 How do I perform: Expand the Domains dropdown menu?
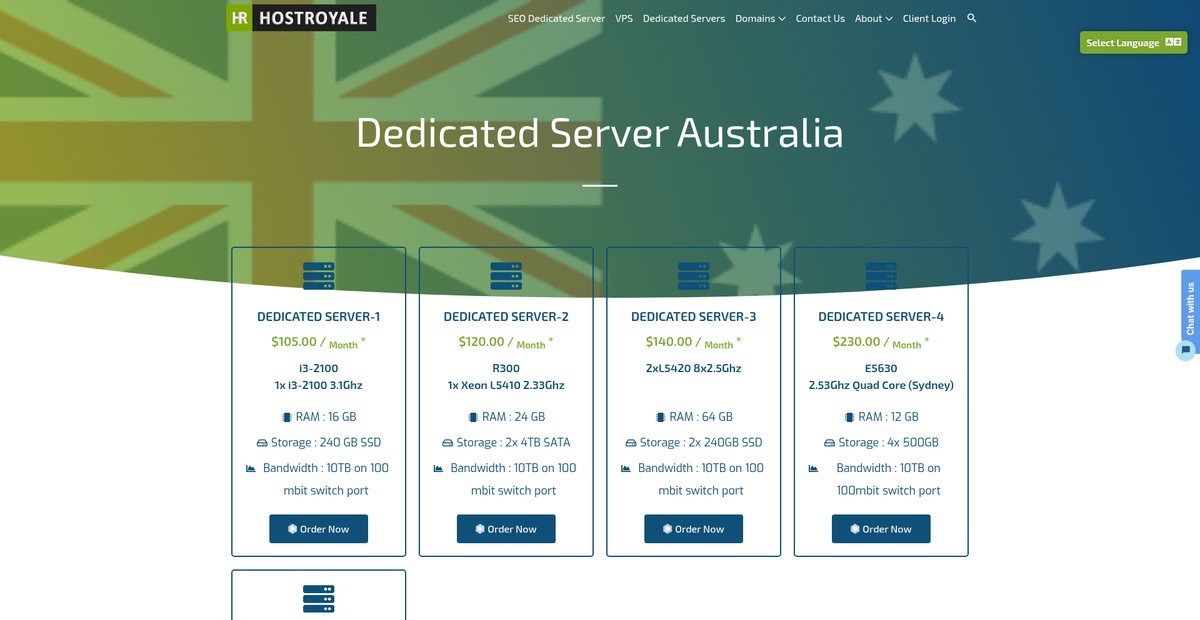[x=760, y=18]
